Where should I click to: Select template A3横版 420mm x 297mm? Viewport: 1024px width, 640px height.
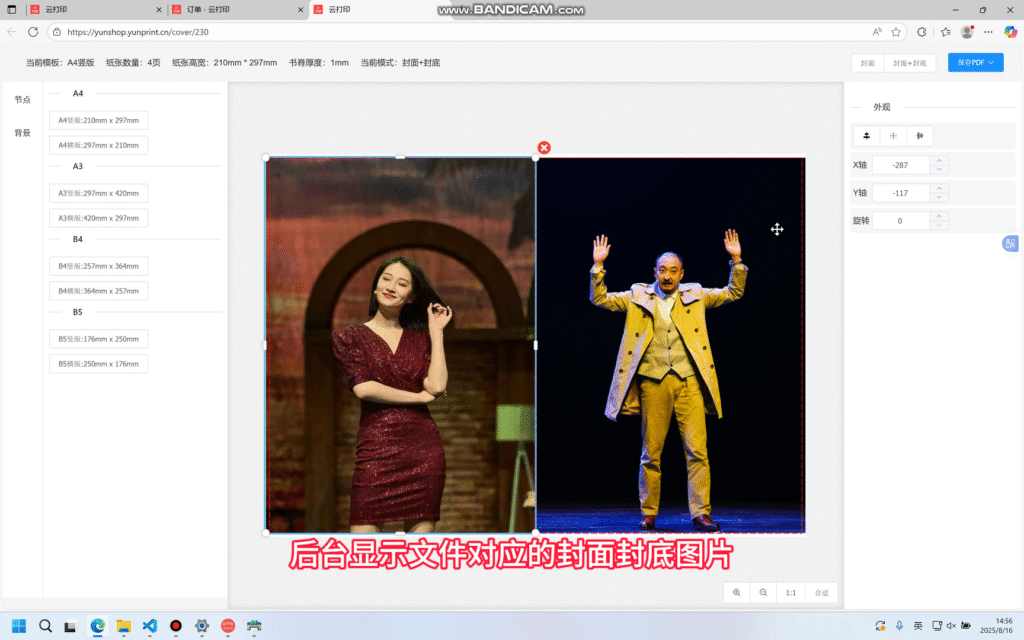[99, 218]
